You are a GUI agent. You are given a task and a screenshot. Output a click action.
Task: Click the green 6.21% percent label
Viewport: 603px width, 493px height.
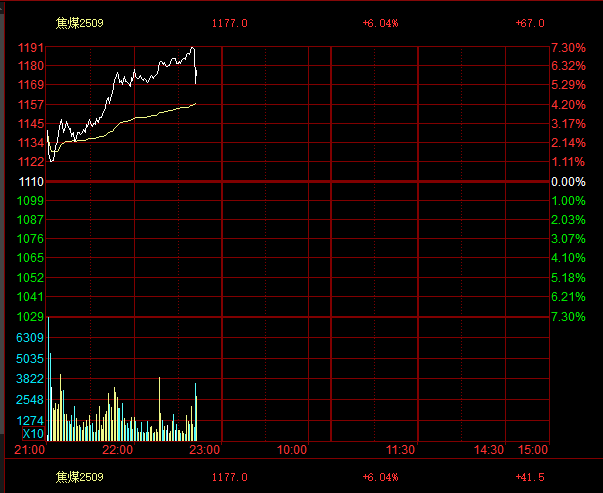coord(568,297)
